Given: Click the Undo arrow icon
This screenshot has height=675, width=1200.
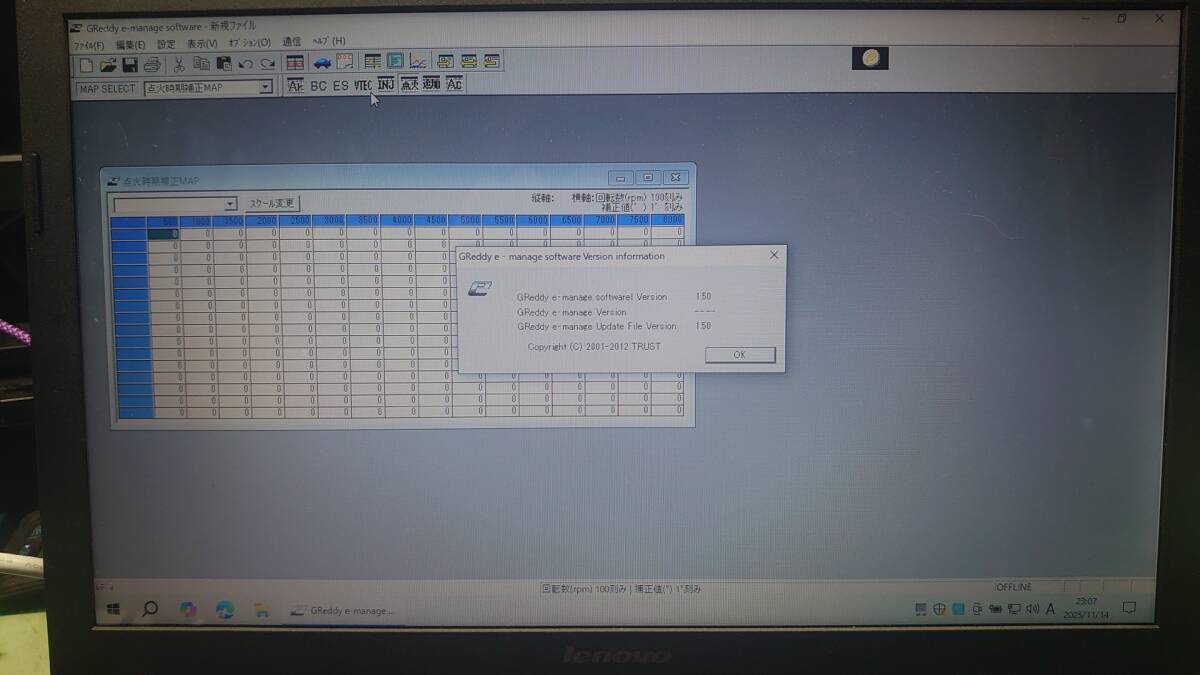Looking at the screenshot, I should pos(245,64).
